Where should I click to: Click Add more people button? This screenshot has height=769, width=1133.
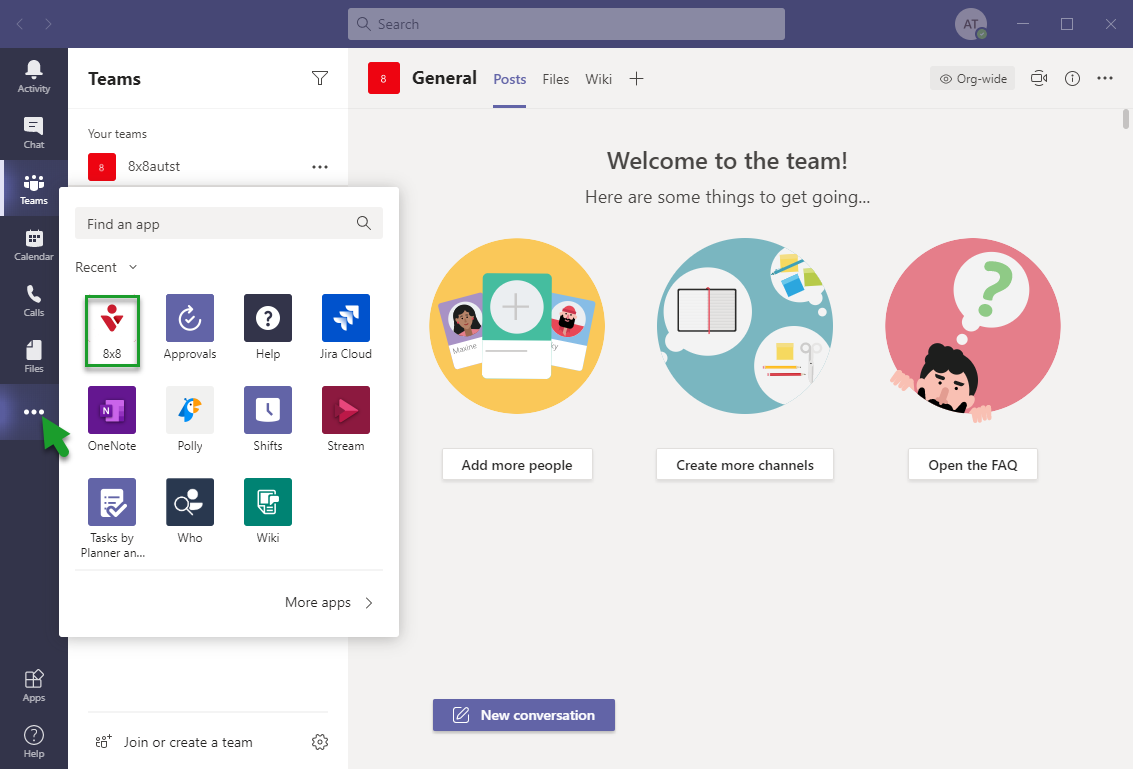[517, 465]
